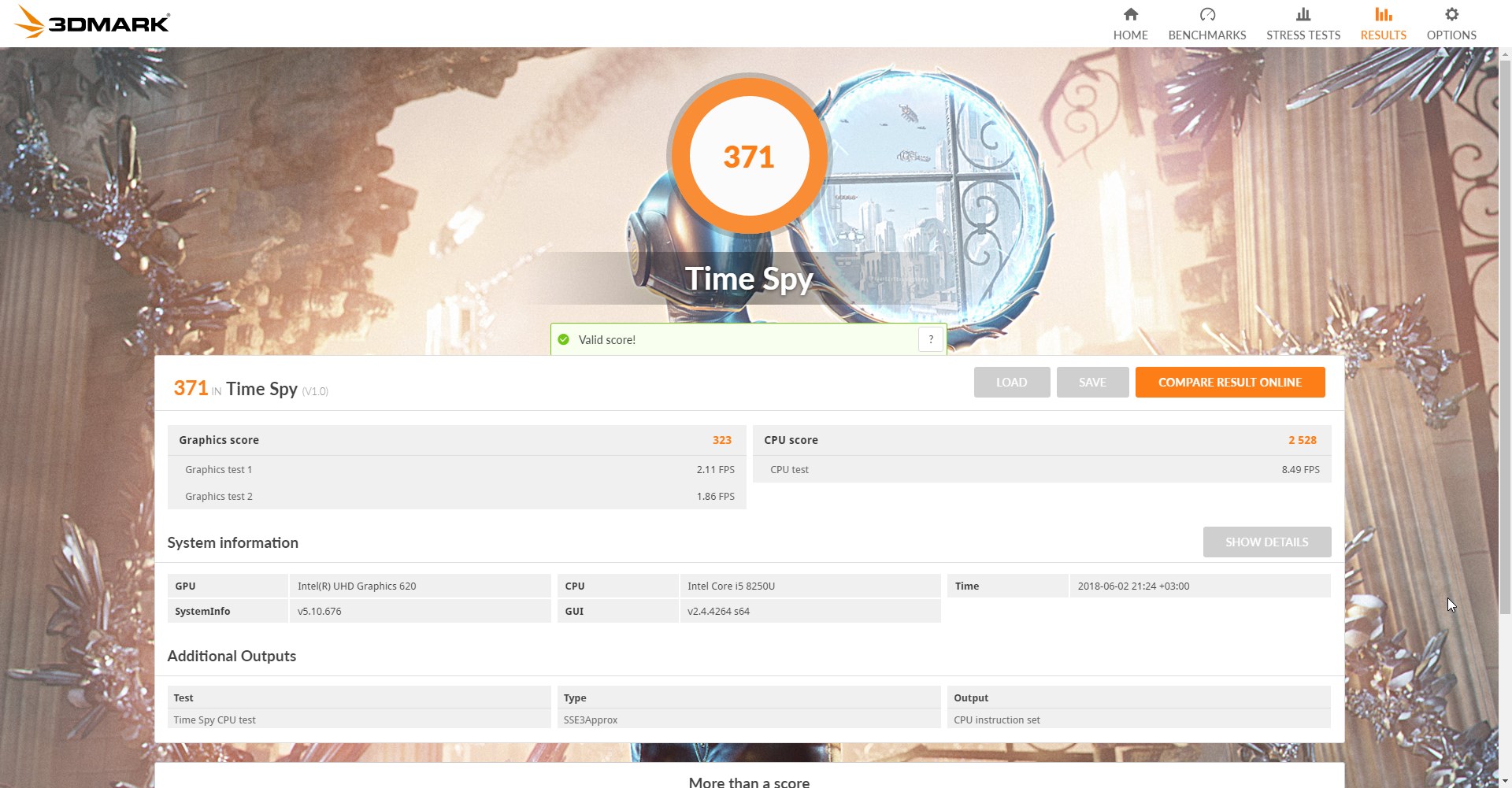Click the Graphics test 2 row label
1512x788 pixels.
coord(219,497)
